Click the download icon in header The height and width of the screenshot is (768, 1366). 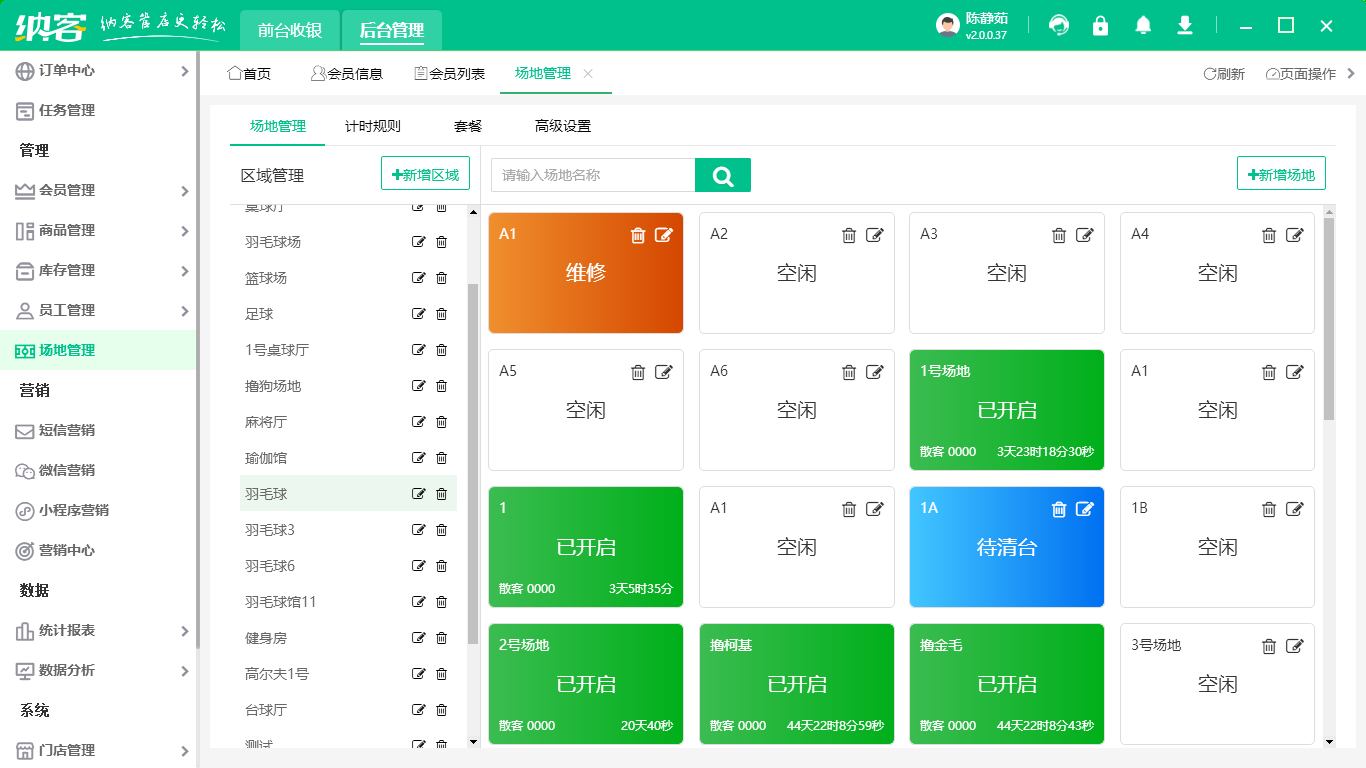point(1185,26)
